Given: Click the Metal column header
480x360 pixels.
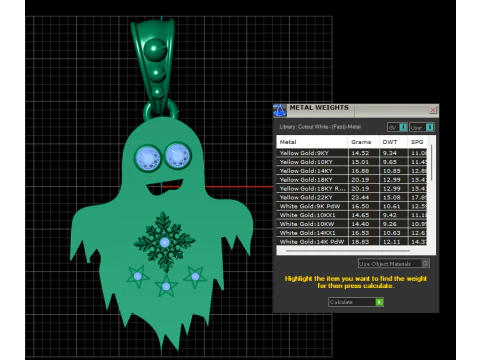Looking at the screenshot, I should click(312, 142).
